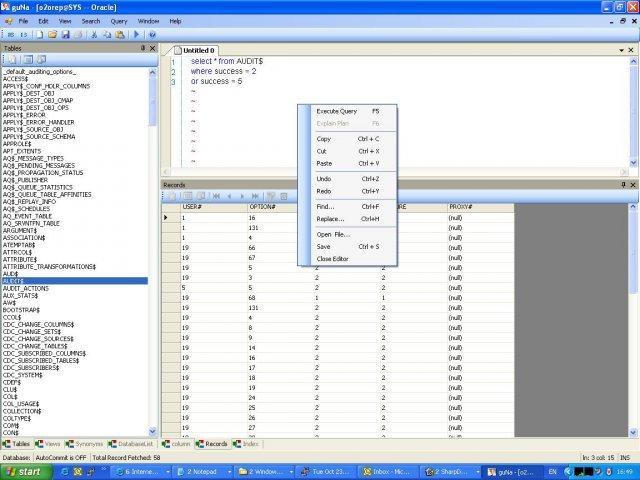Select COL_USAGE$ in the tables list
Image resolution: width=640 pixels, height=480 pixels.
point(21,404)
